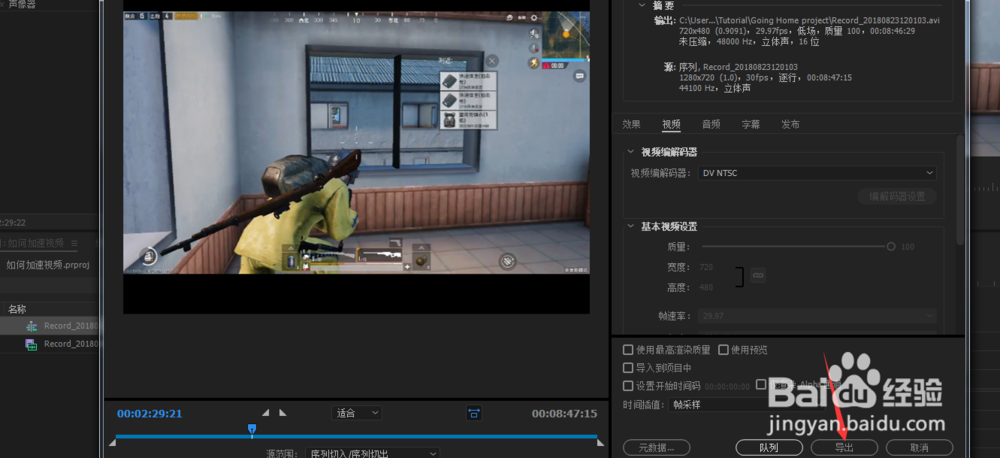Viewport: 1000px width, 458px height.
Task: Click the duration timecode 00:08:47:15
Action: click(564, 413)
